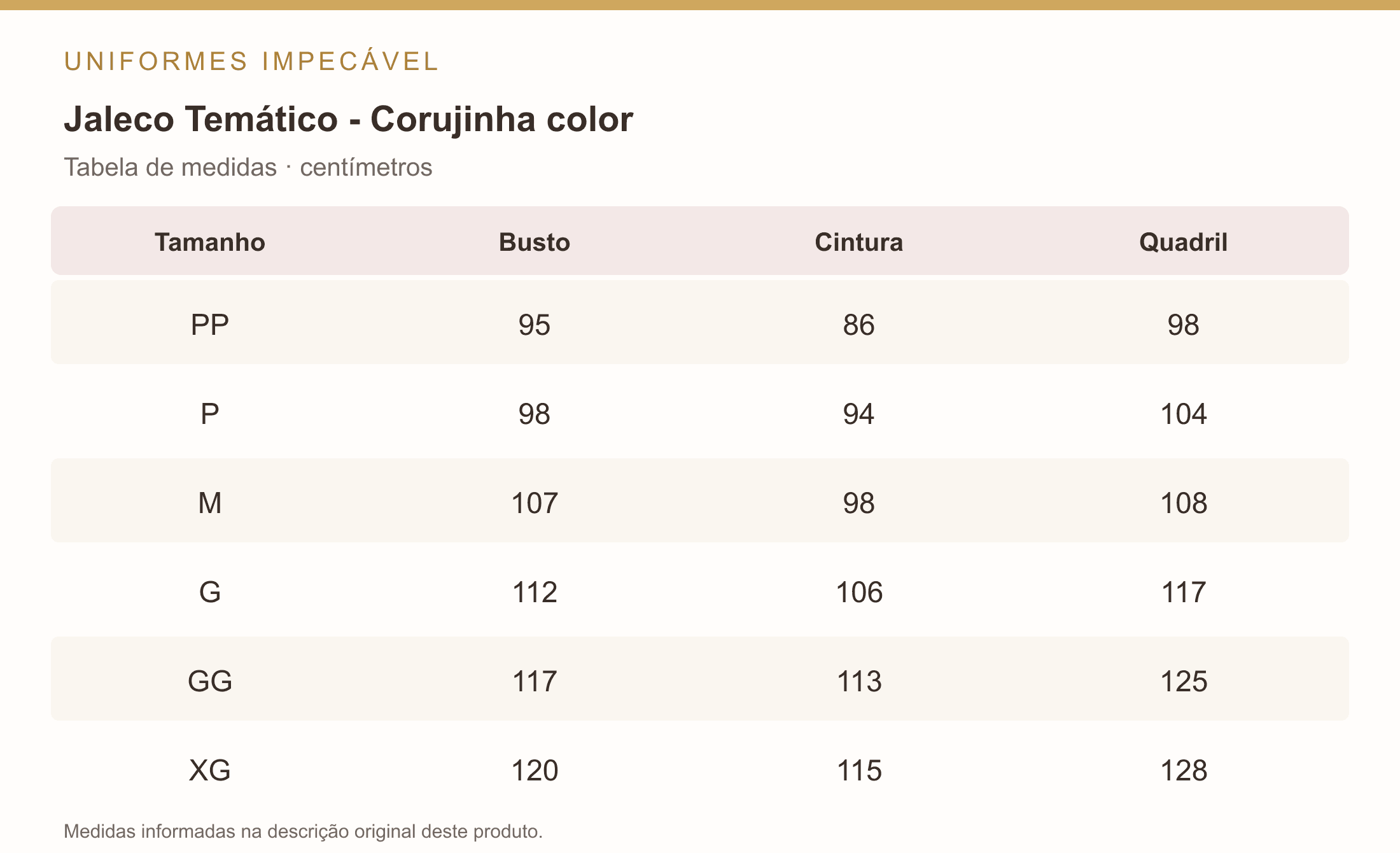Image resolution: width=1400 pixels, height=853 pixels.
Task: Click the Tamanho column header
Action: (210, 243)
